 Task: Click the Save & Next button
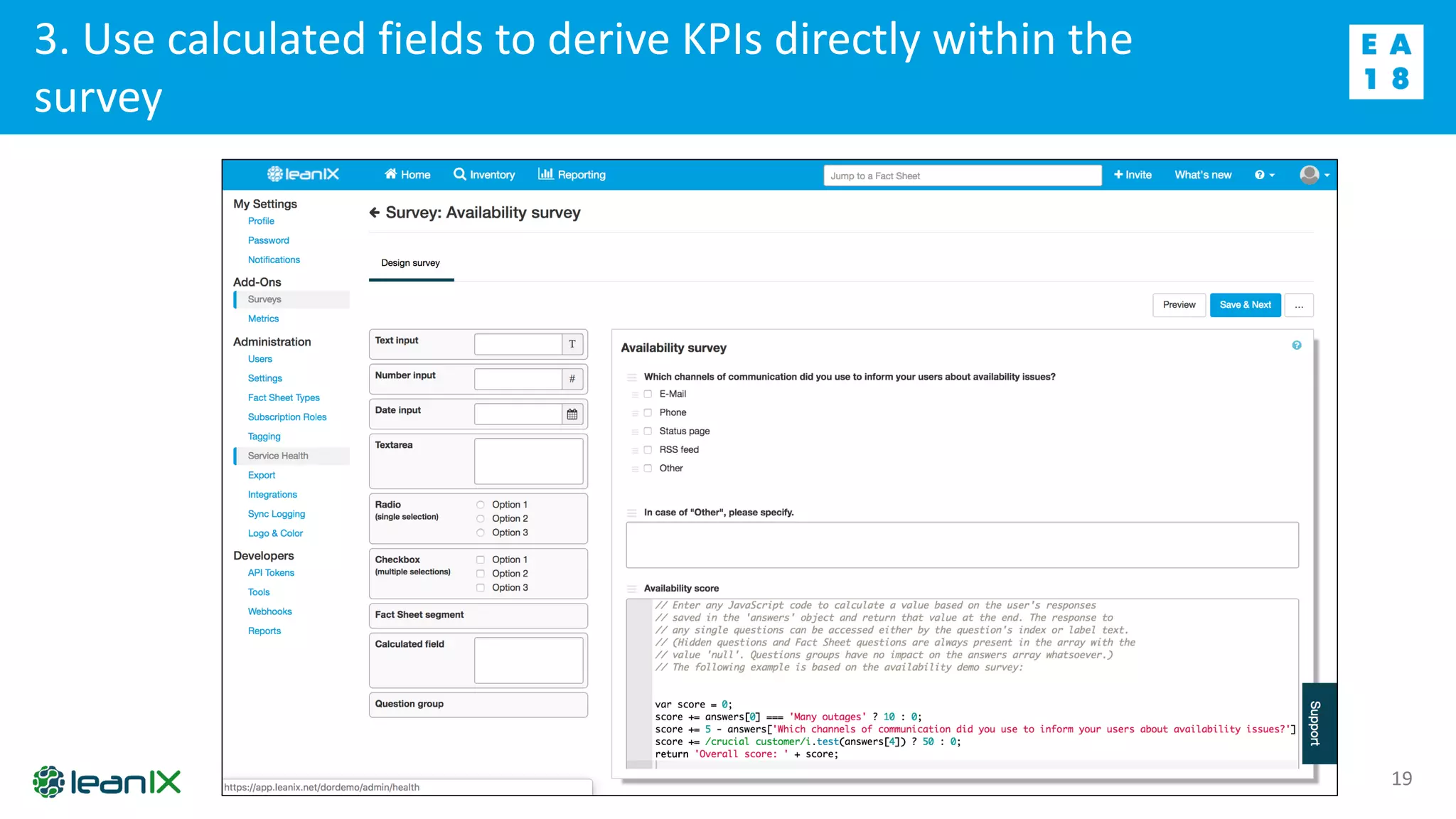(x=1245, y=305)
